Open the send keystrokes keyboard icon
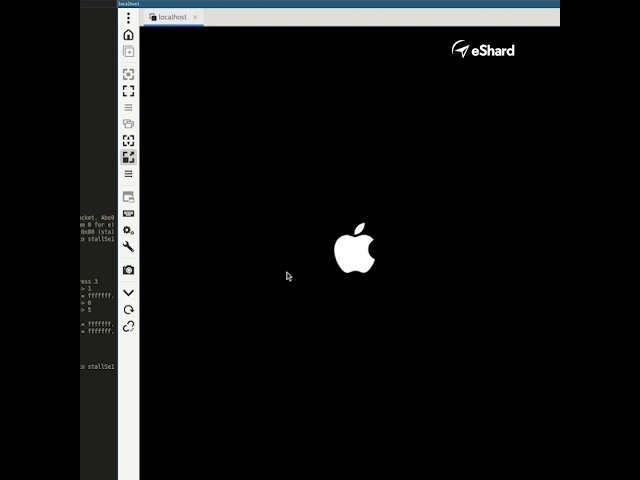This screenshot has width=640, height=480. coord(129,213)
